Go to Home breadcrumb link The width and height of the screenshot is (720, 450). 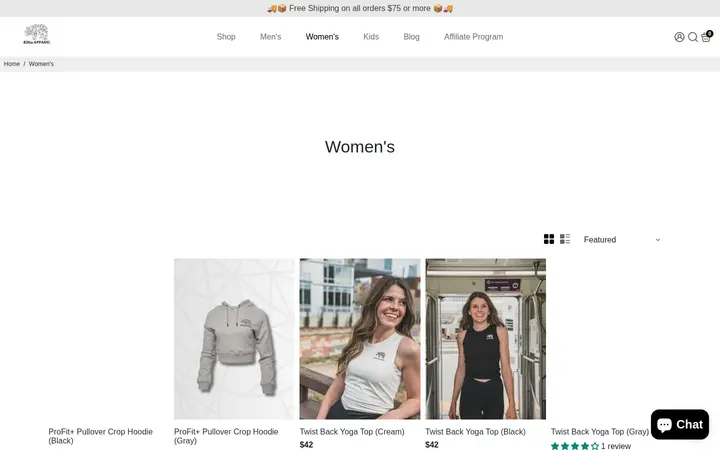tap(12, 64)
